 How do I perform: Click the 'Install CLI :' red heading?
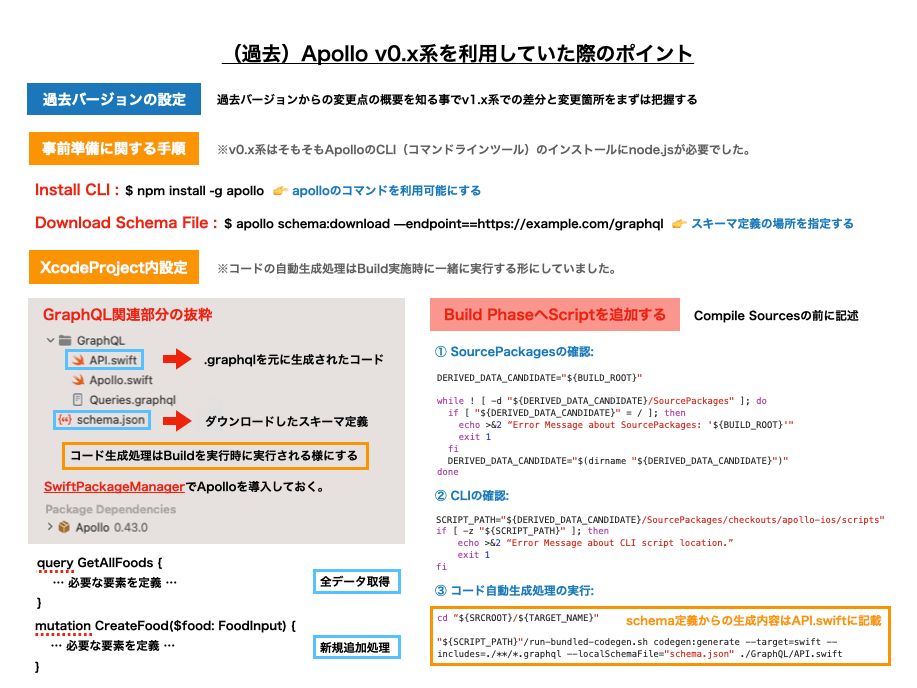tap(77, 190)
